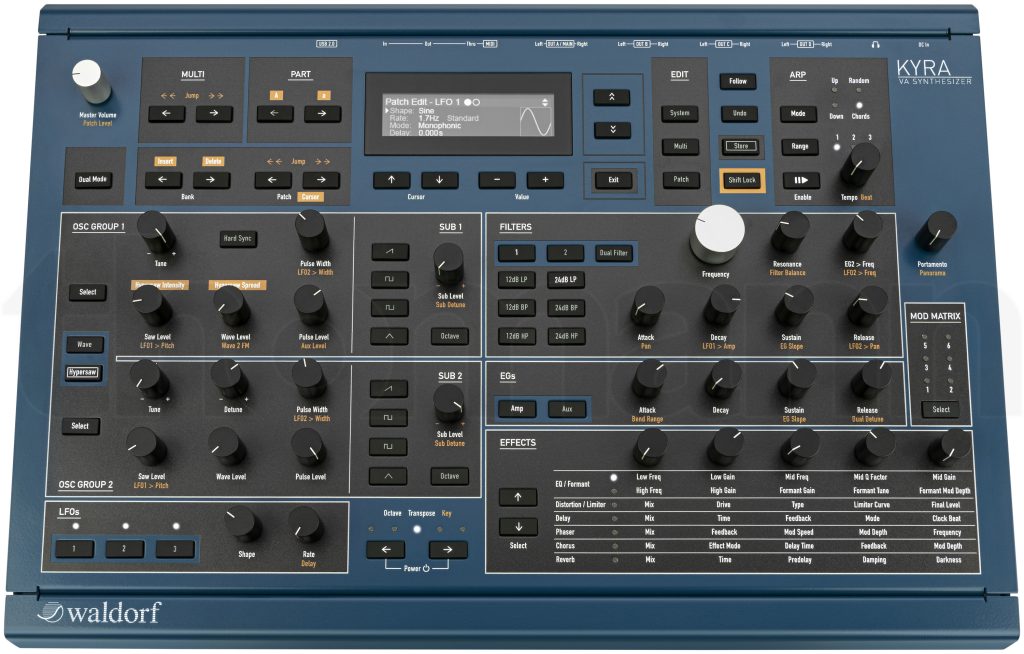Click the MULTI right arrow button
The width and height of the screenshot is (1024, 654).
pyautogui.click(x=214, y=114)
